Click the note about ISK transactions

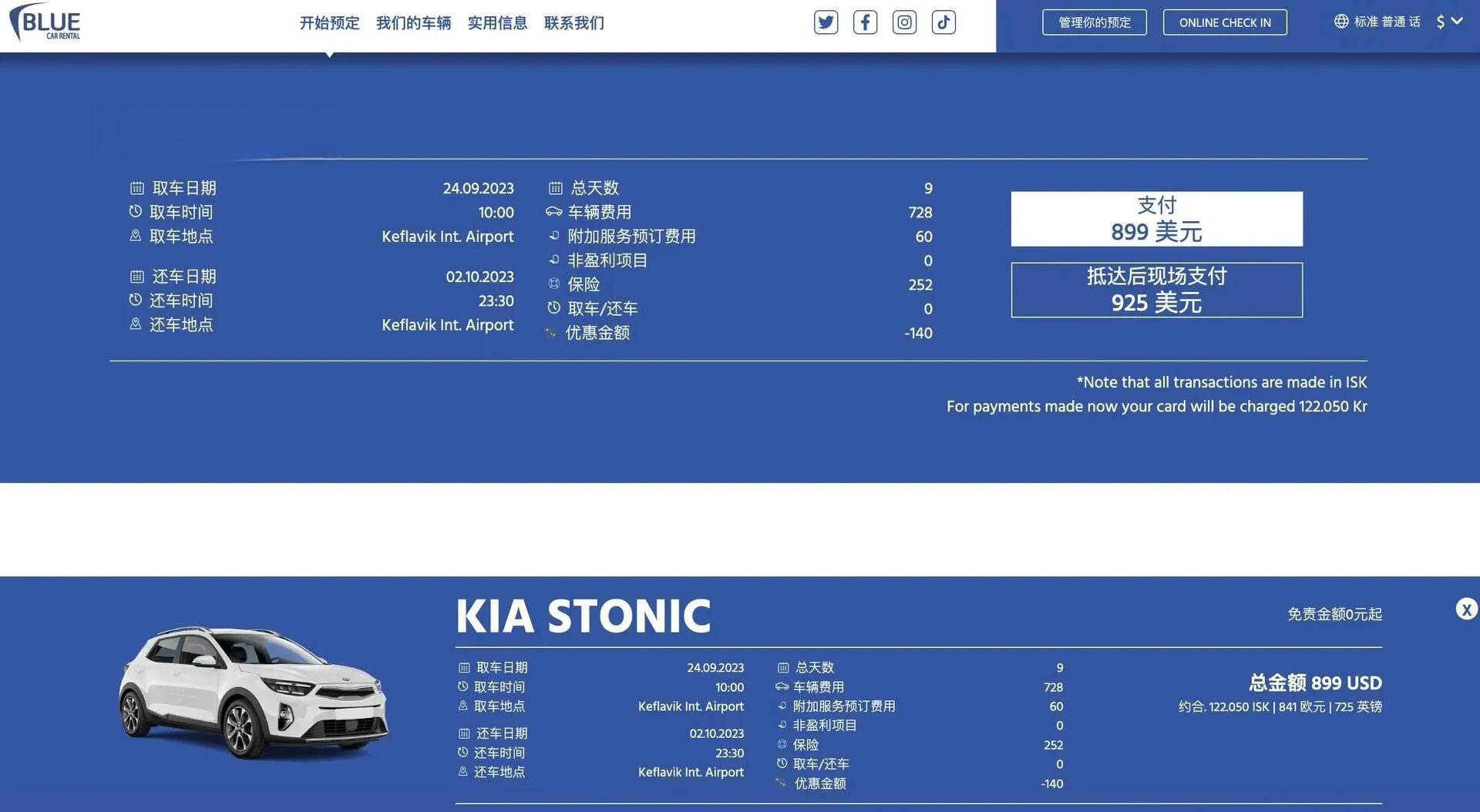[1222, 382]
